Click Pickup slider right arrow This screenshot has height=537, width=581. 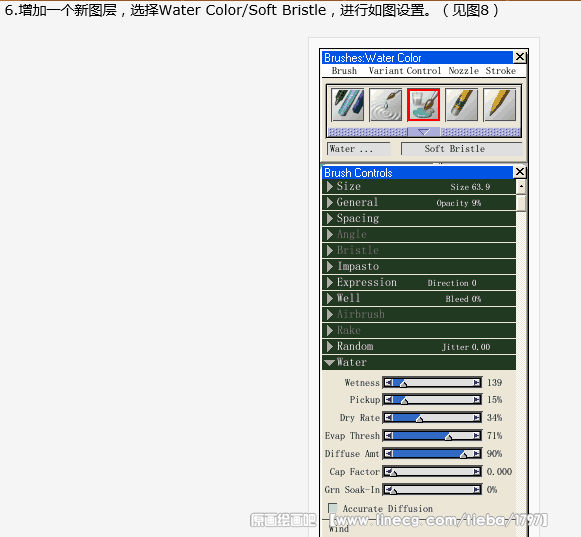[477, 400]
